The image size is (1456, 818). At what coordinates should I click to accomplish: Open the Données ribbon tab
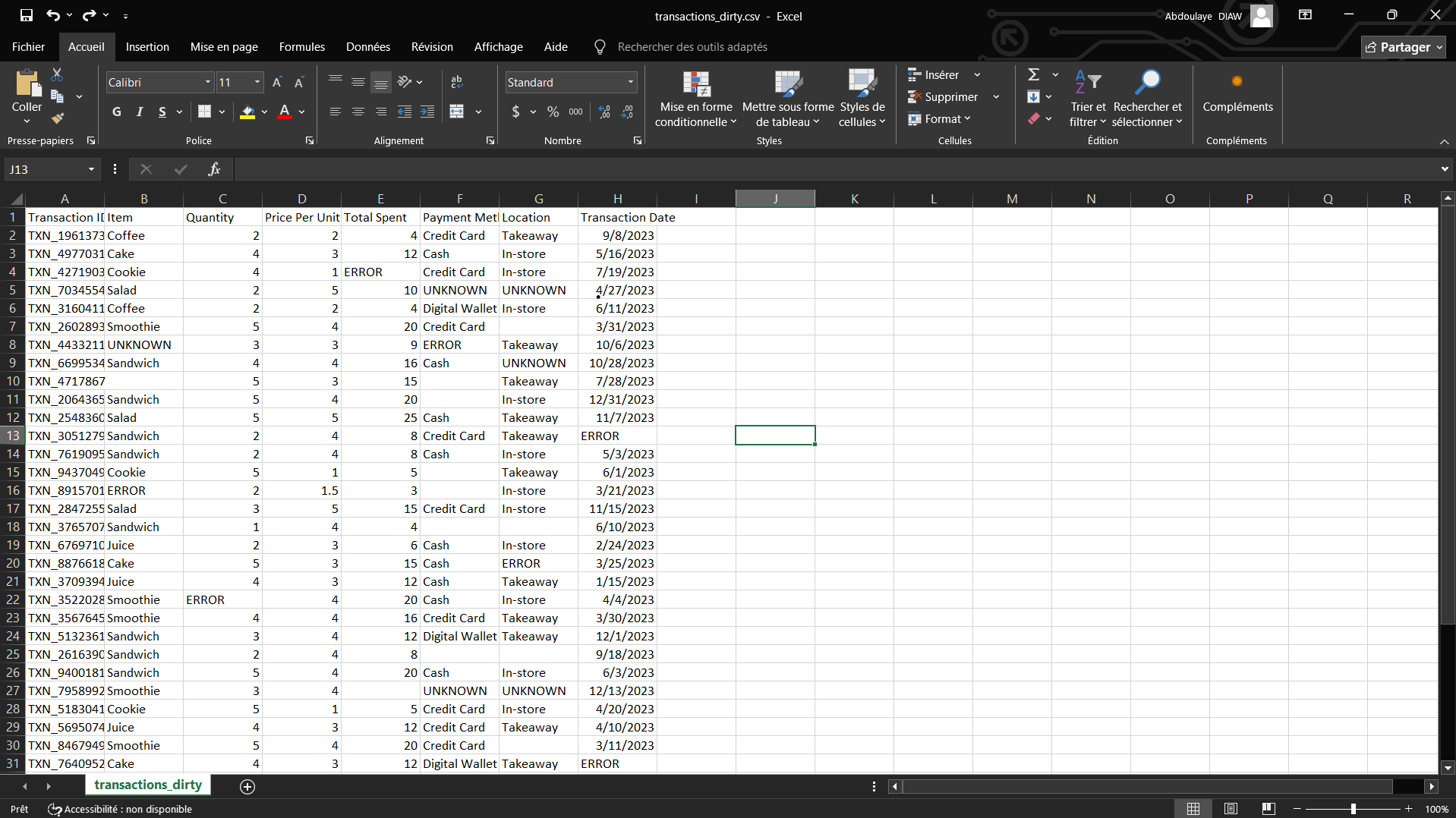tap(367, 47)
